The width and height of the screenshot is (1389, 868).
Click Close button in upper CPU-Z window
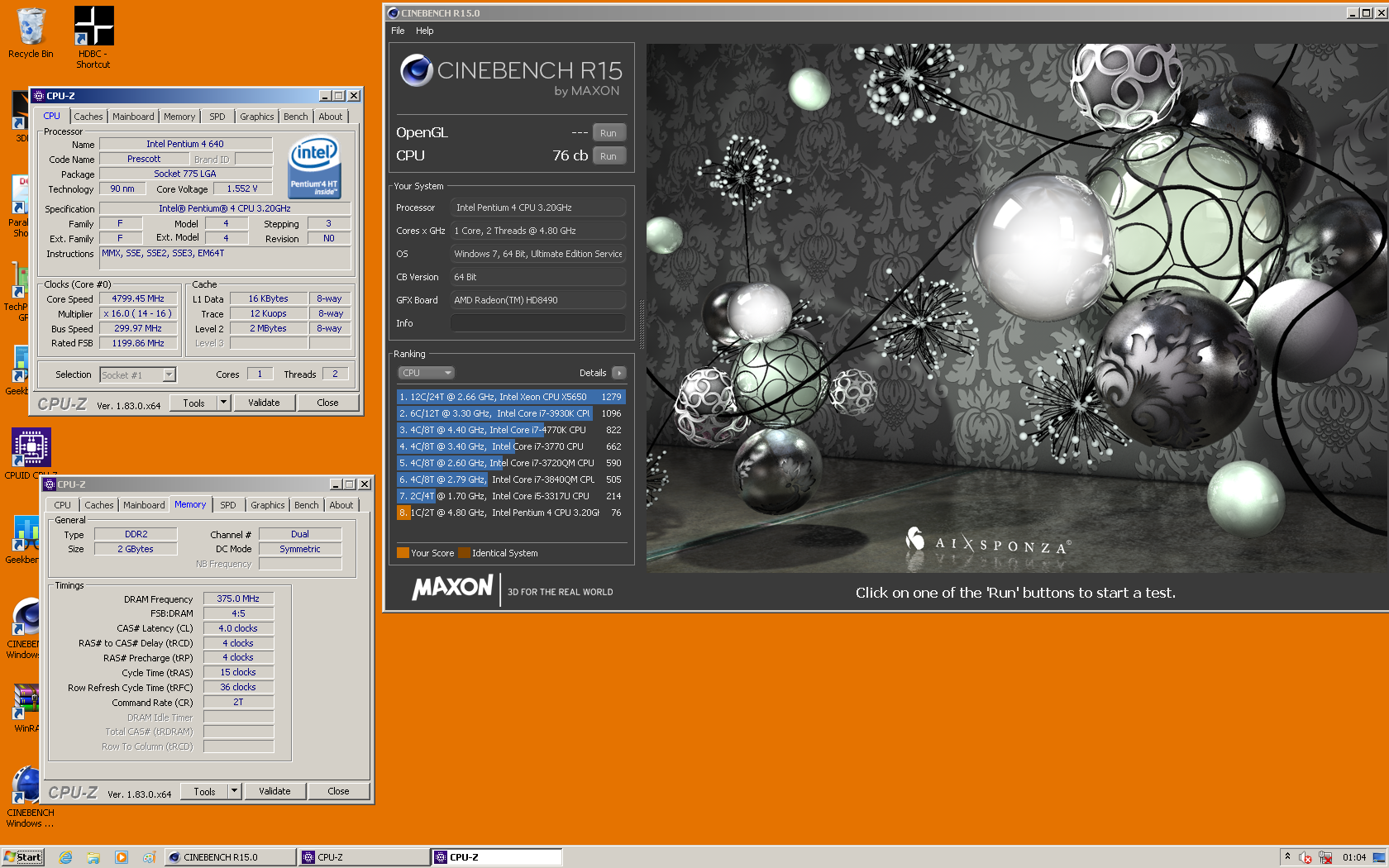327,403
